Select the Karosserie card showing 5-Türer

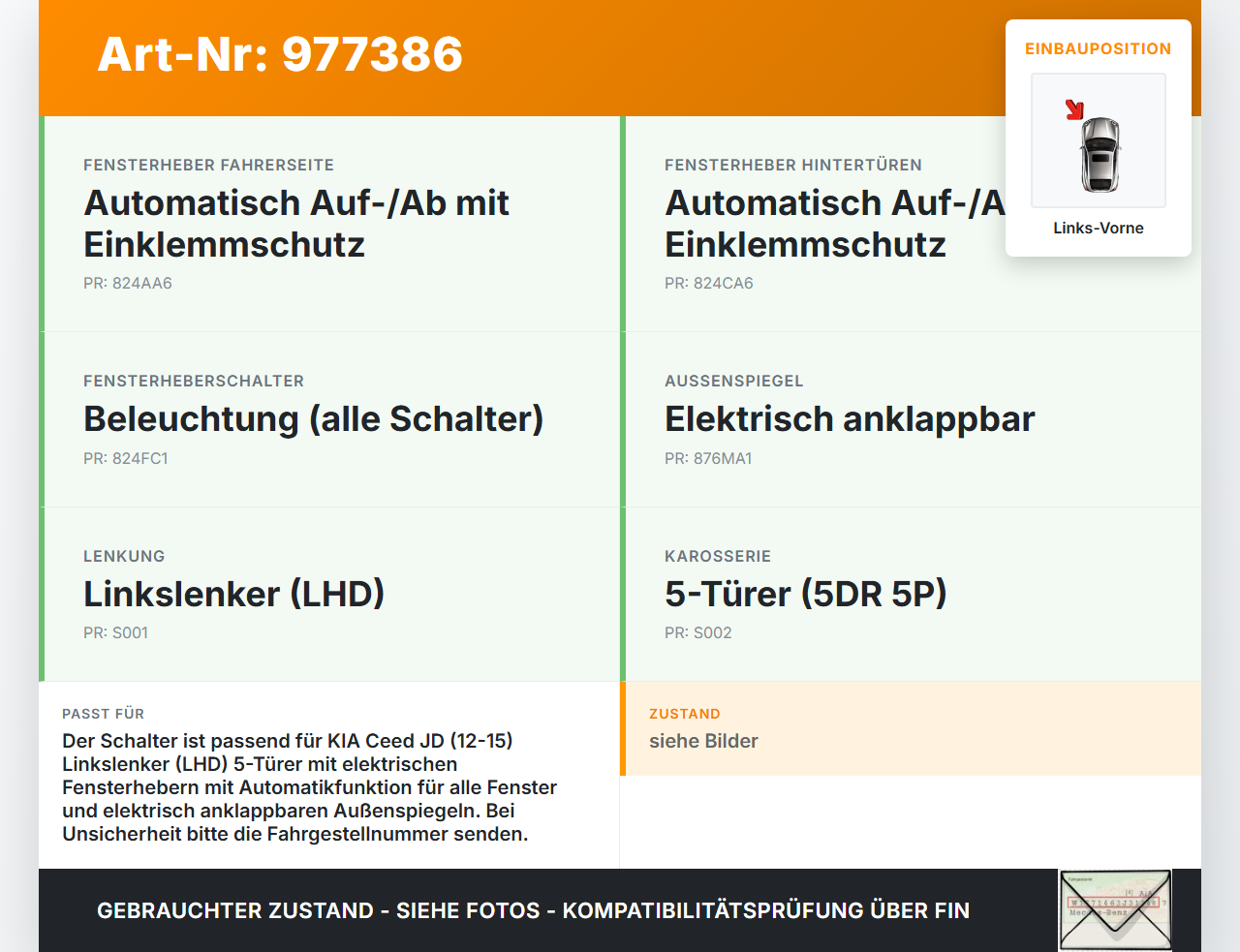(911, 594)
